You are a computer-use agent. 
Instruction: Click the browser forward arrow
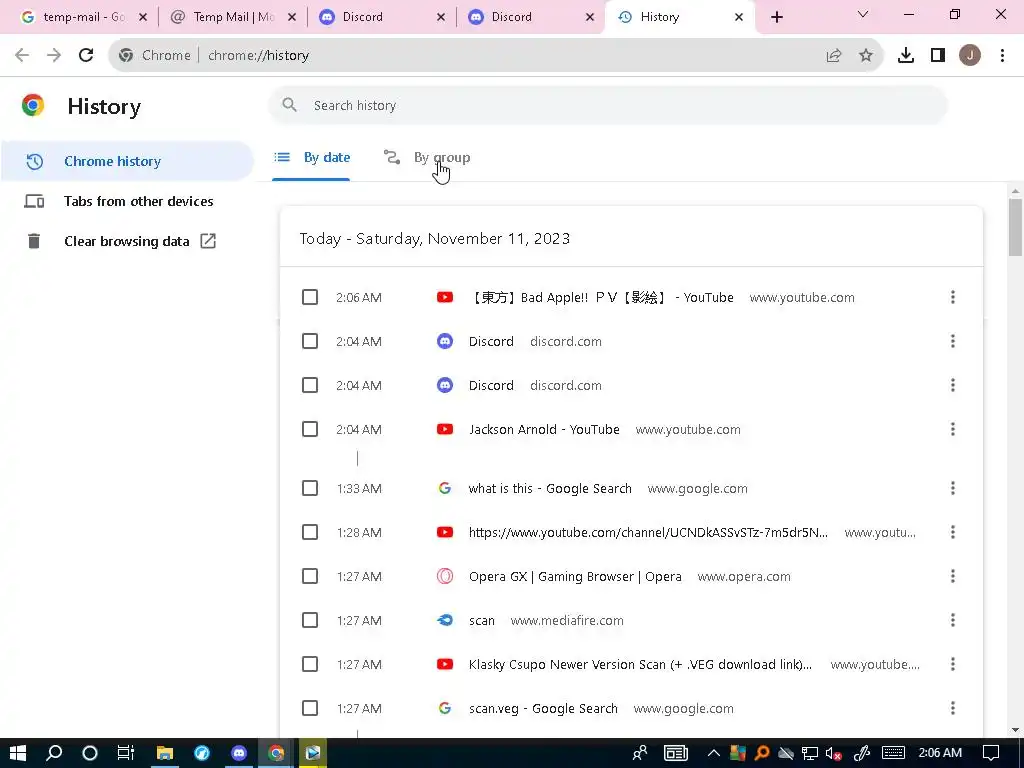54,56
